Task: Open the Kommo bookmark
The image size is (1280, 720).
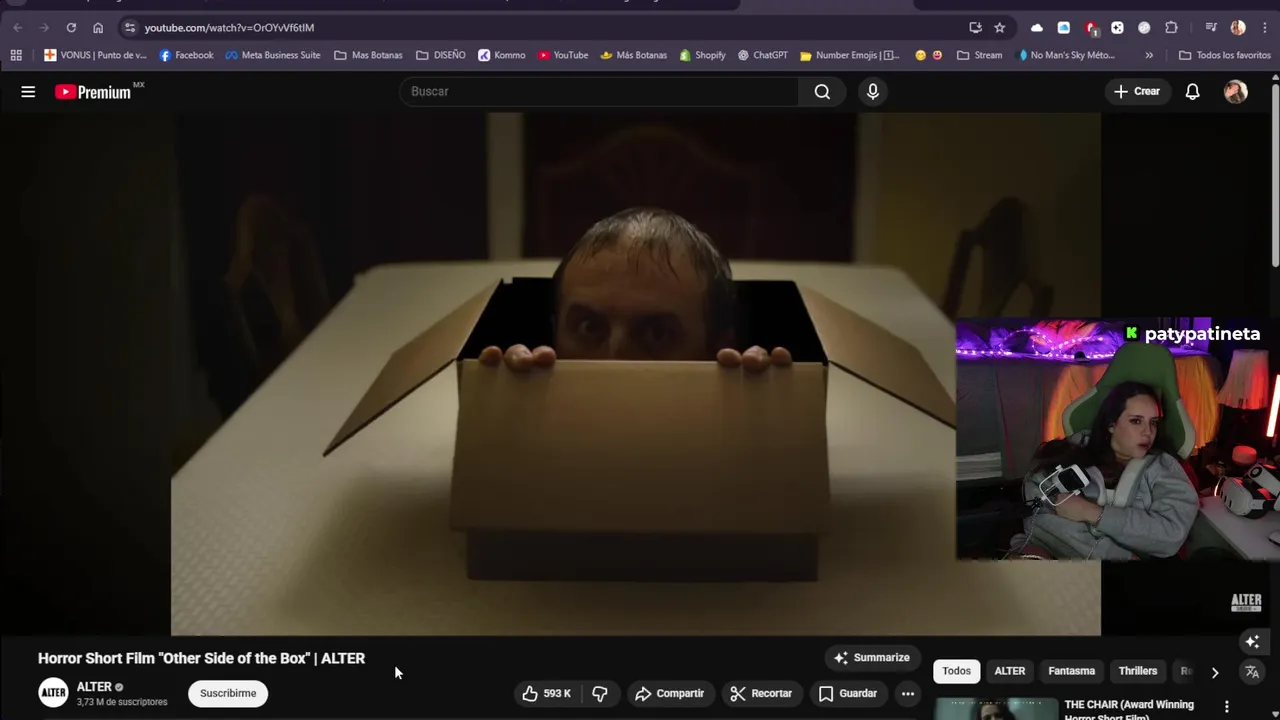Action: 501,55
